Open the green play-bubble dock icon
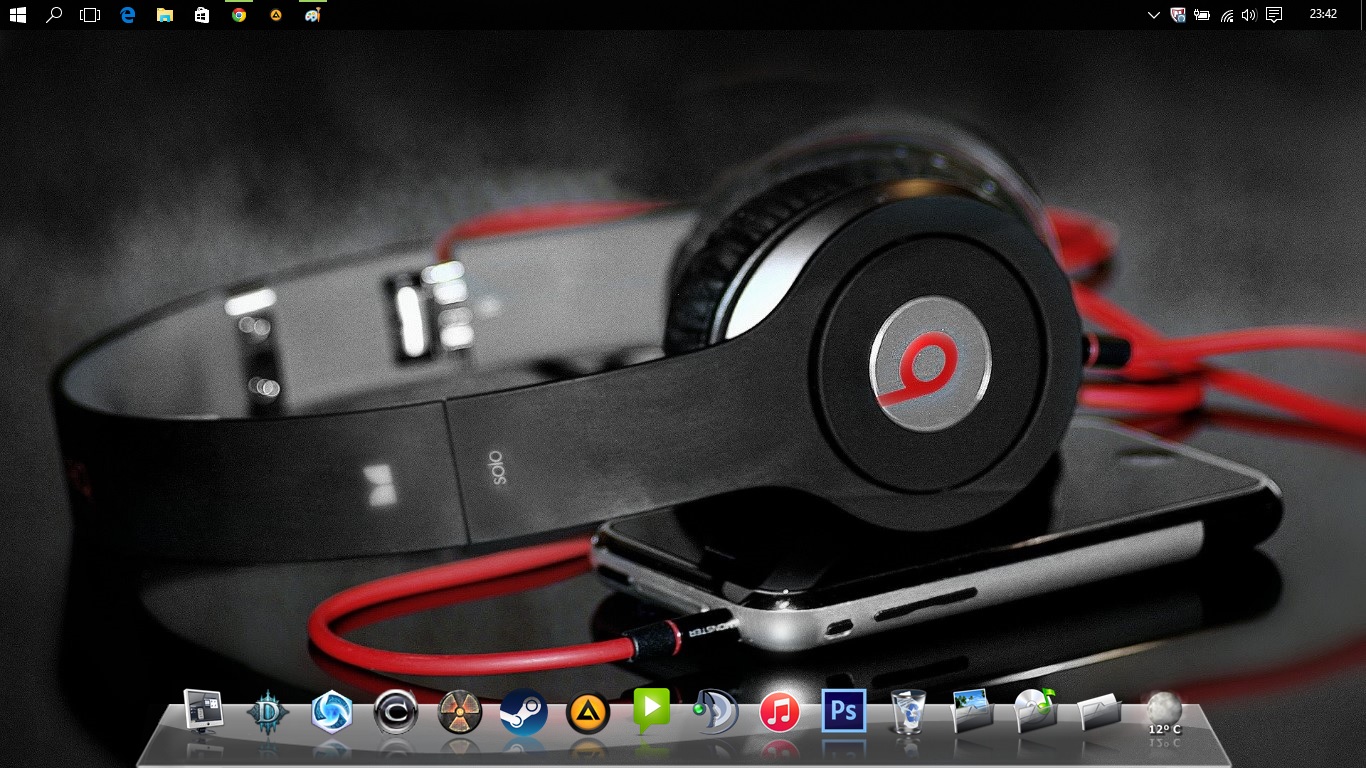Viewport: 1366px width, 768px height. [x=652, y=711]
